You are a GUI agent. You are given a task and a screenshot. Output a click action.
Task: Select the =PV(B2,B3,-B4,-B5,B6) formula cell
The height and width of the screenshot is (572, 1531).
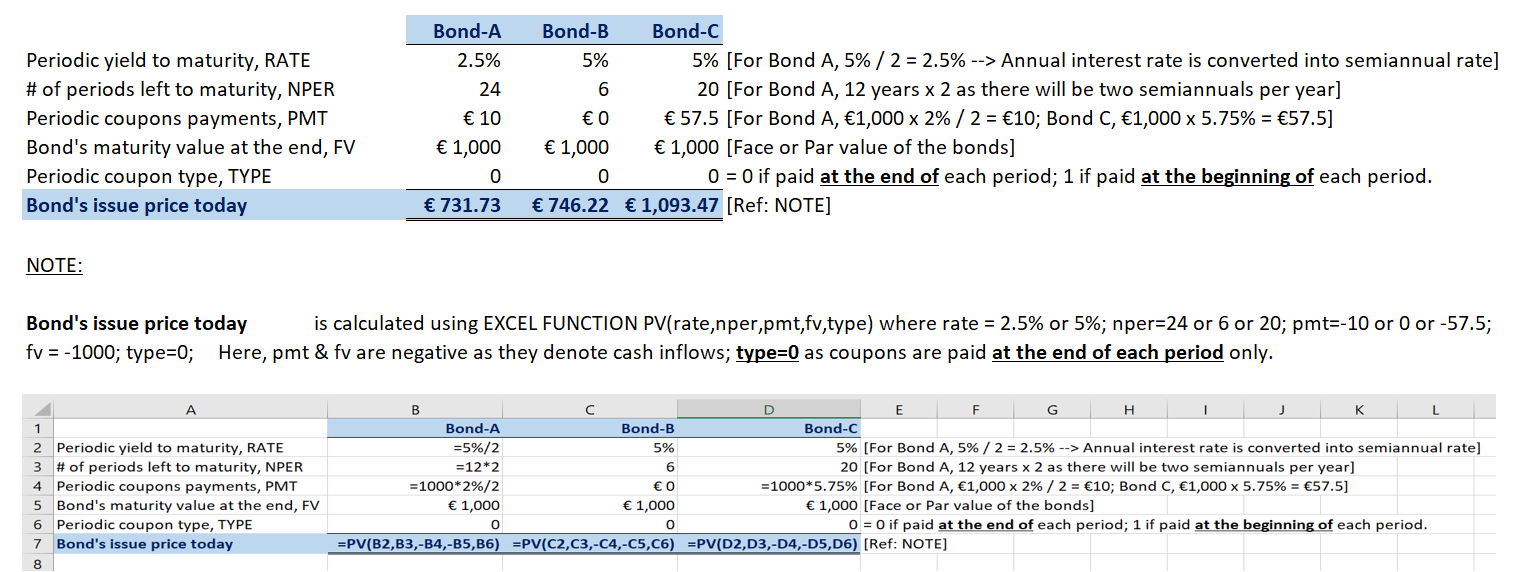pyautogui.click(x=420, y=544)
